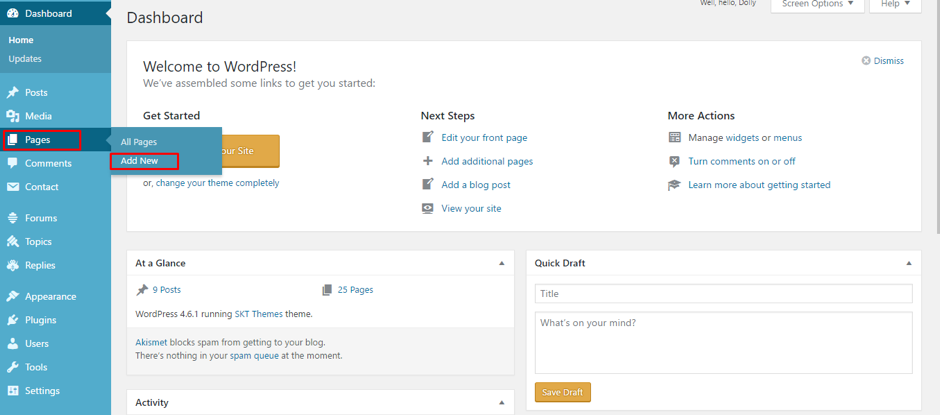Click the Comments bubble icon in sidebar
Screen dimensions: 940x415
[13, 163]
